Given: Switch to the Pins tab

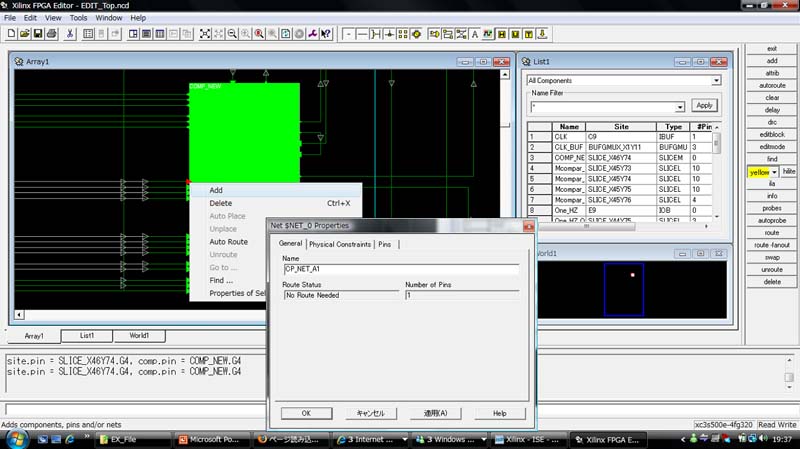Looking at the screenshot, I should [x=385, y=244].
